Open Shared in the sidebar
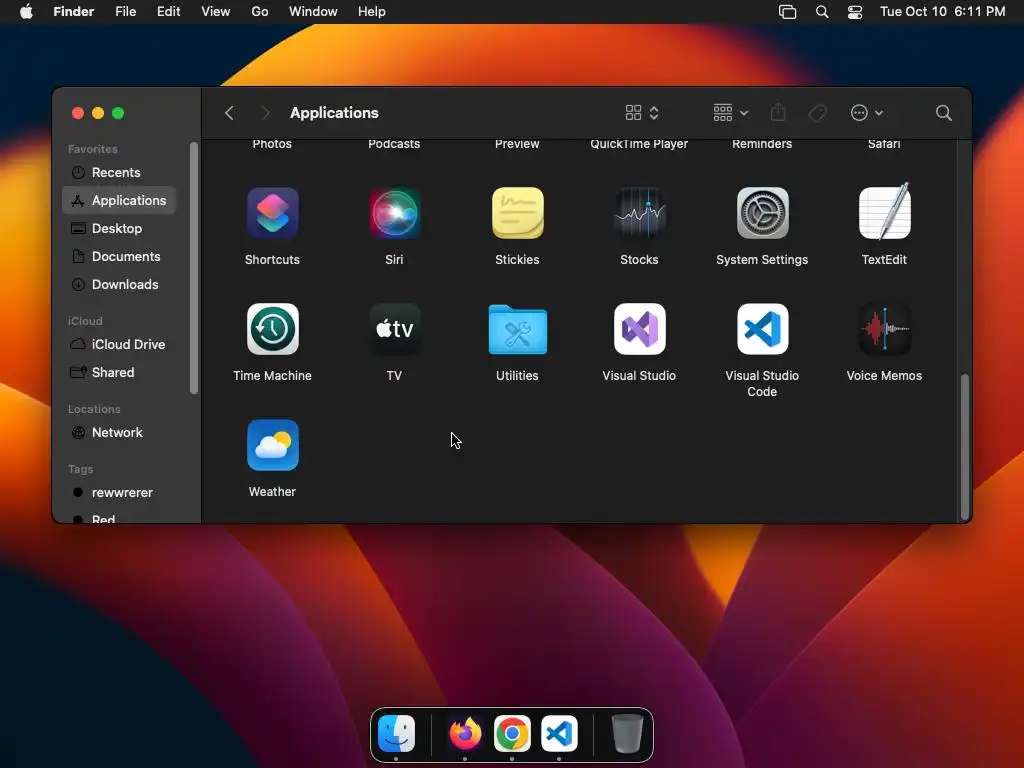The height and width of the screenshot is (768, 1024). [x=119, y=372]
